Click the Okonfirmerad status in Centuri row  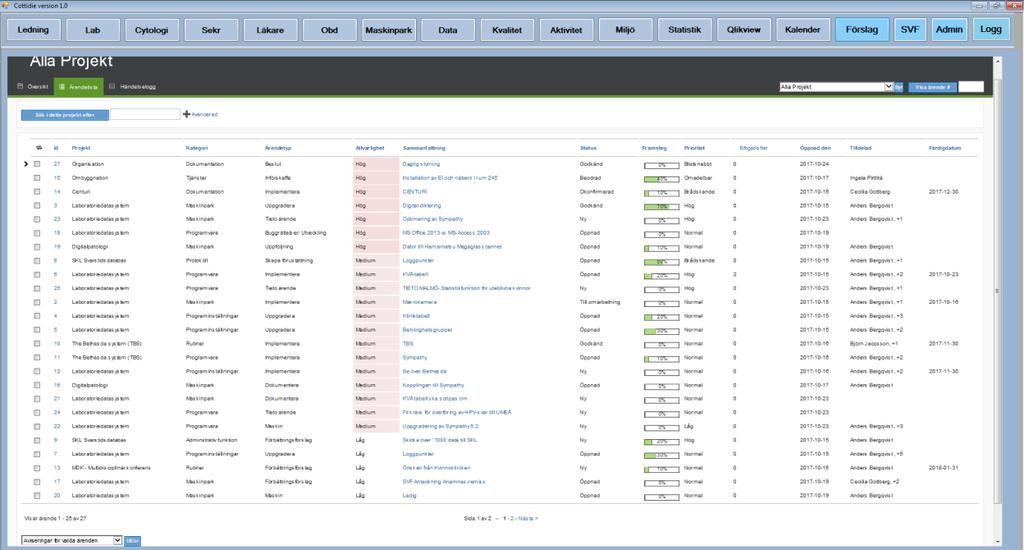tap(596, 191)
